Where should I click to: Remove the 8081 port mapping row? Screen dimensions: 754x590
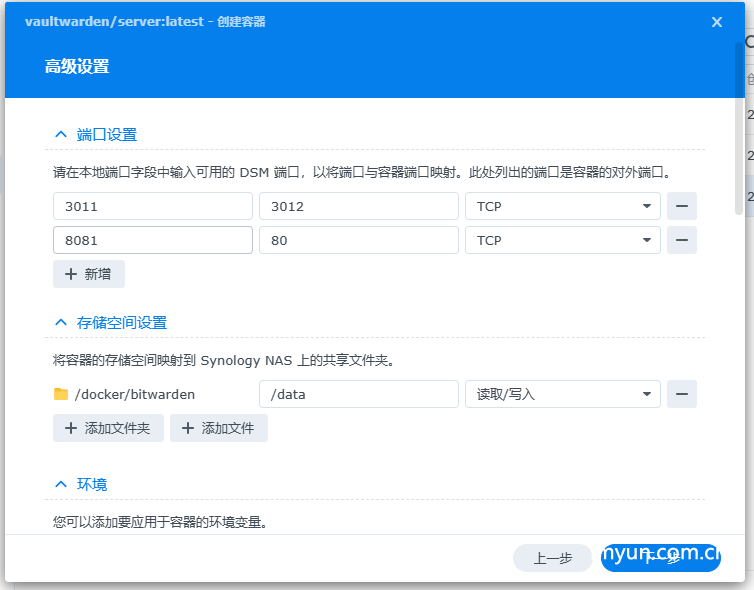(681, 240)
